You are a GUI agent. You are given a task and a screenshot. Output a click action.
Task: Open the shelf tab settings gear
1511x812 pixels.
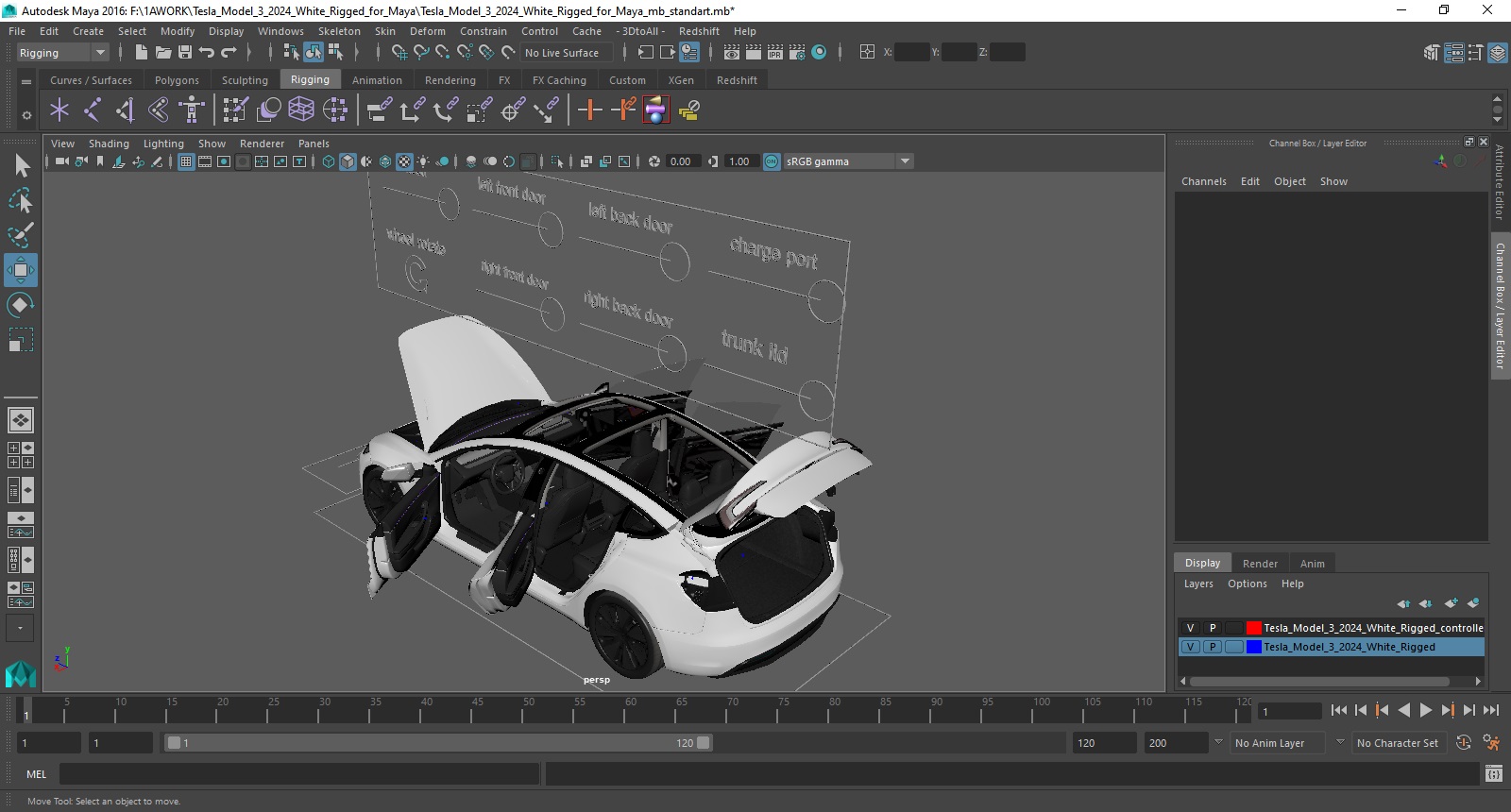(26, 115)
